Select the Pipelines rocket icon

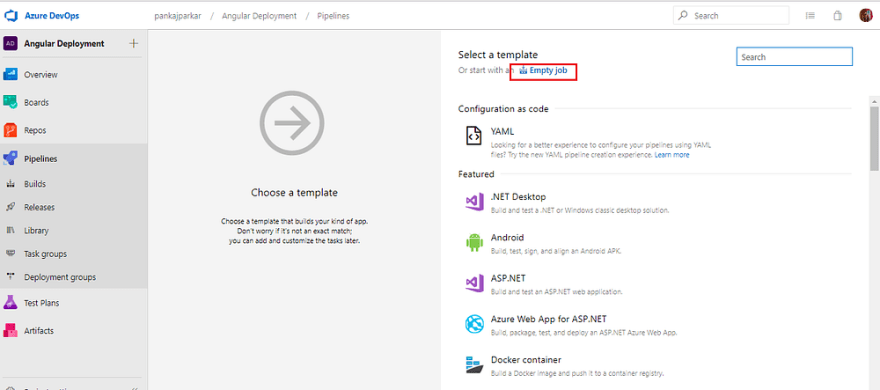coord(11,159)
